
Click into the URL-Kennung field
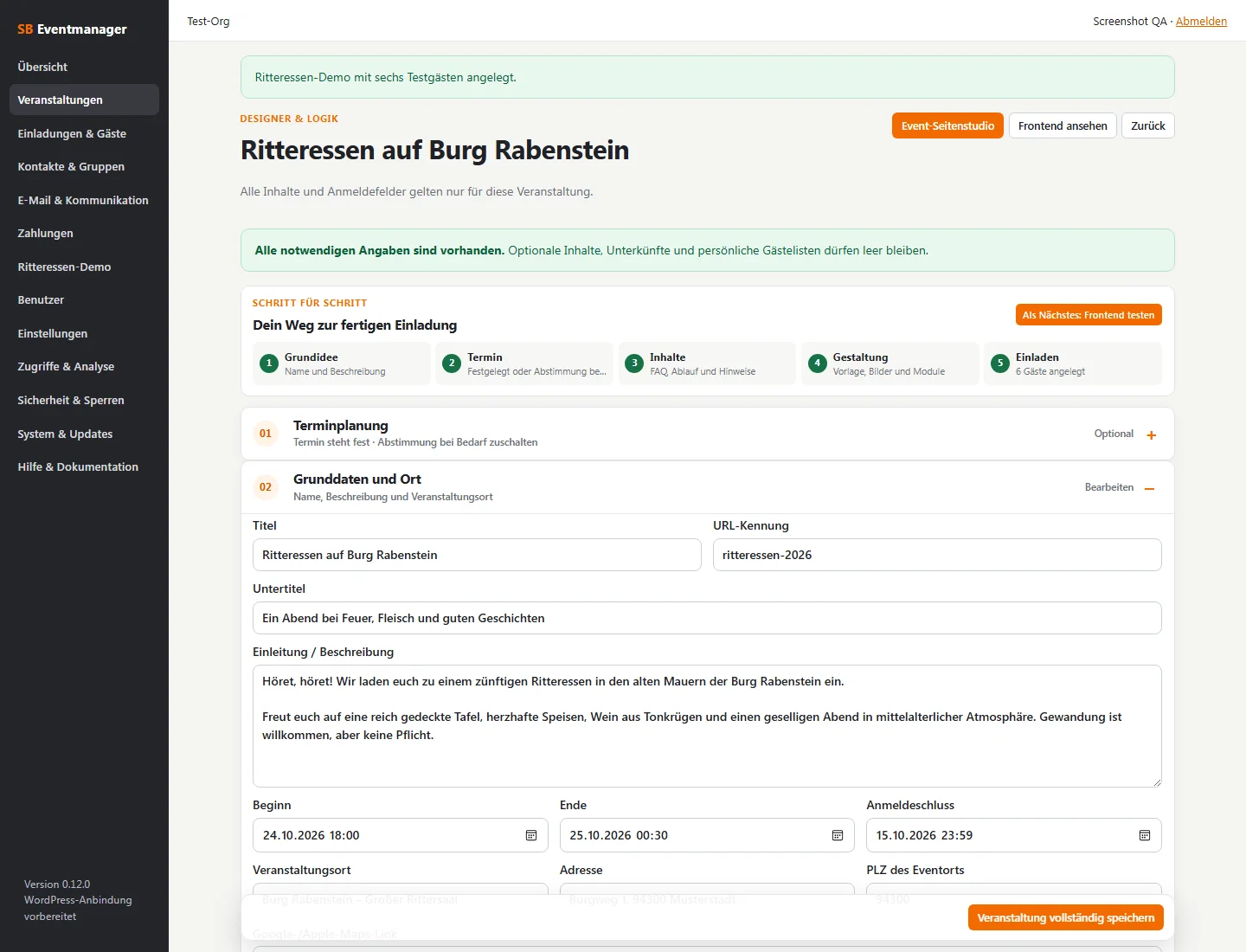click(x=937, y=555)
